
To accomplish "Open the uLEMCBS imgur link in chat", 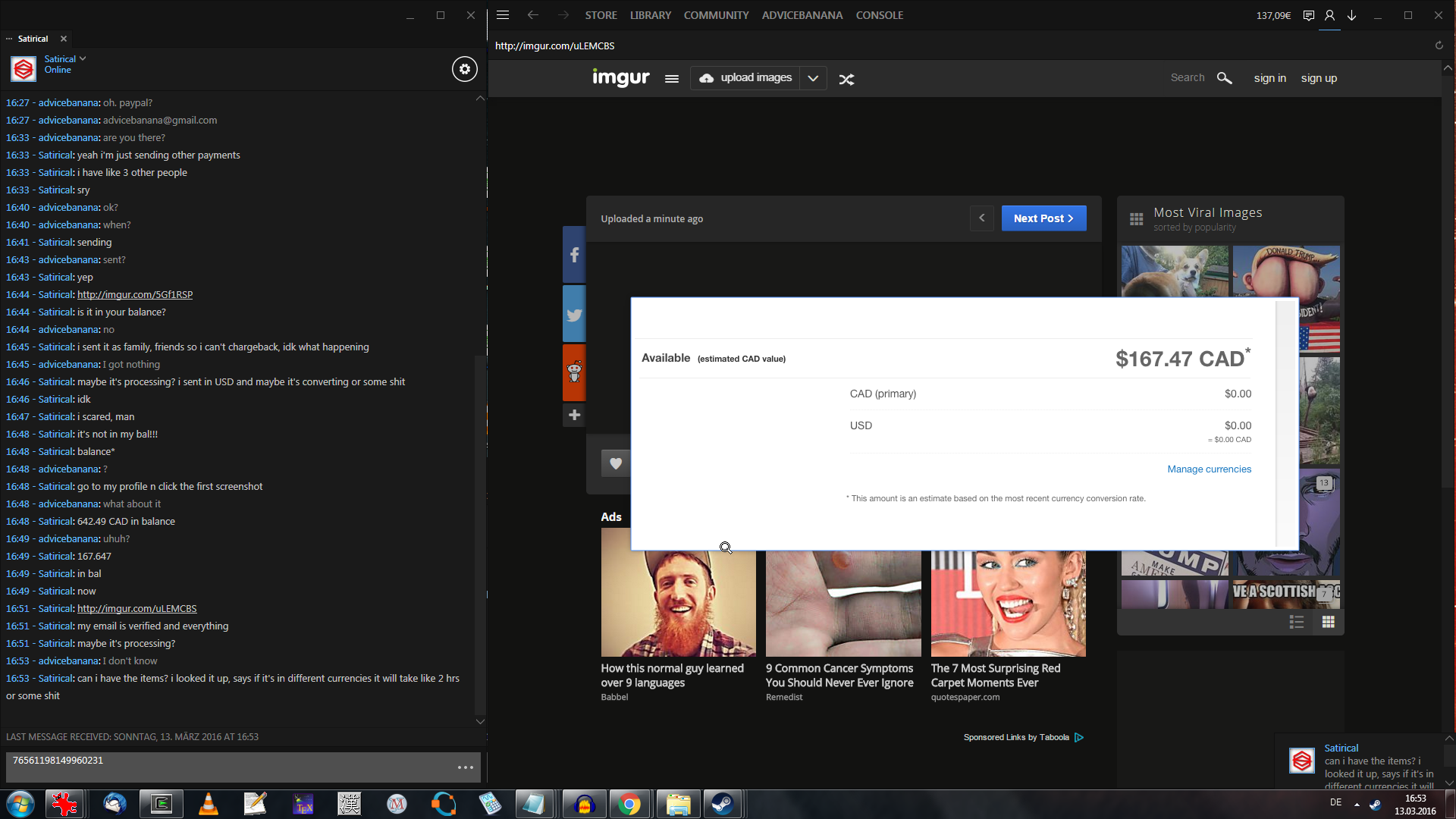I will [x=136, y=608].
